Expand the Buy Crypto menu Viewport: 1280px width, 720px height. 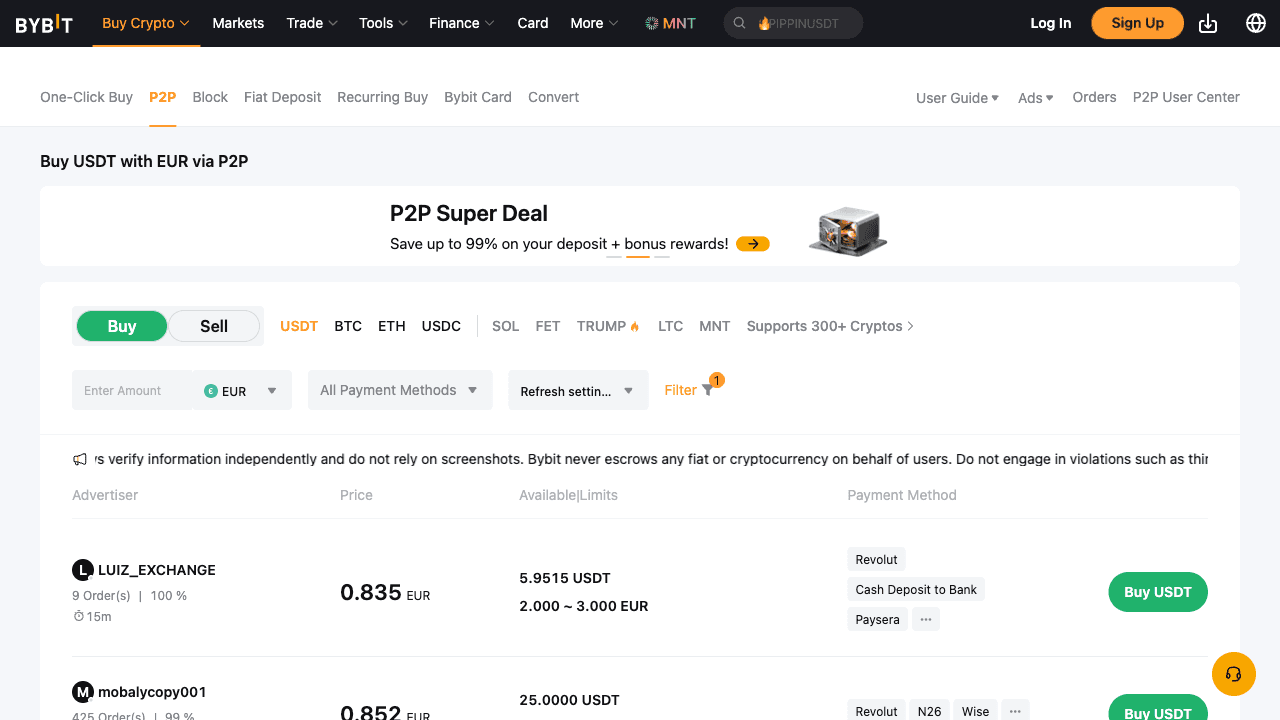146,23
